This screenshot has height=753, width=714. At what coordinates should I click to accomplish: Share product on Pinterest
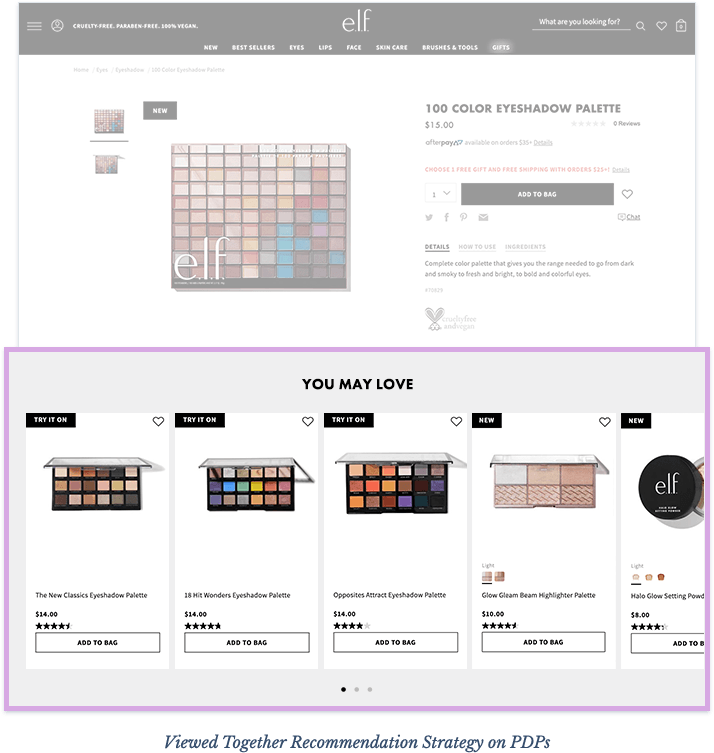[x=463, y=217]
